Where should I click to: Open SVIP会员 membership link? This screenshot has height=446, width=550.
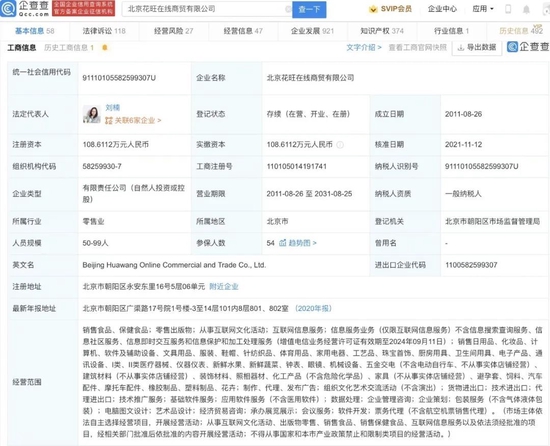click(x=396, y=9)
